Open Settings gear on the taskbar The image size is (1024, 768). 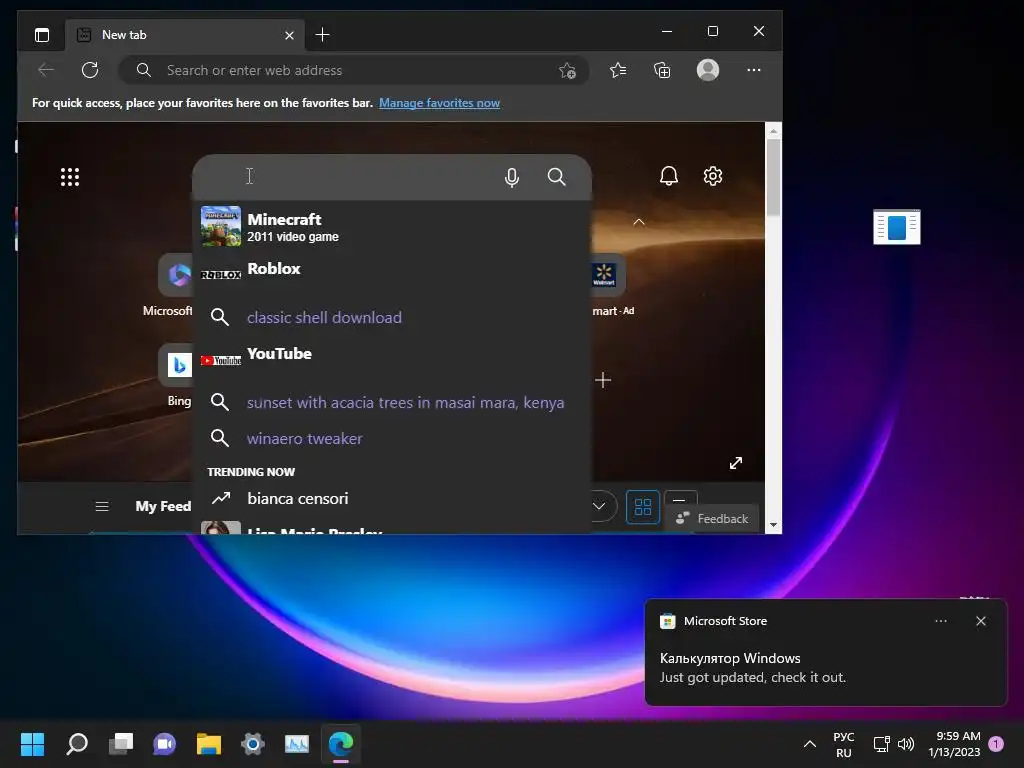click(253, 743)
